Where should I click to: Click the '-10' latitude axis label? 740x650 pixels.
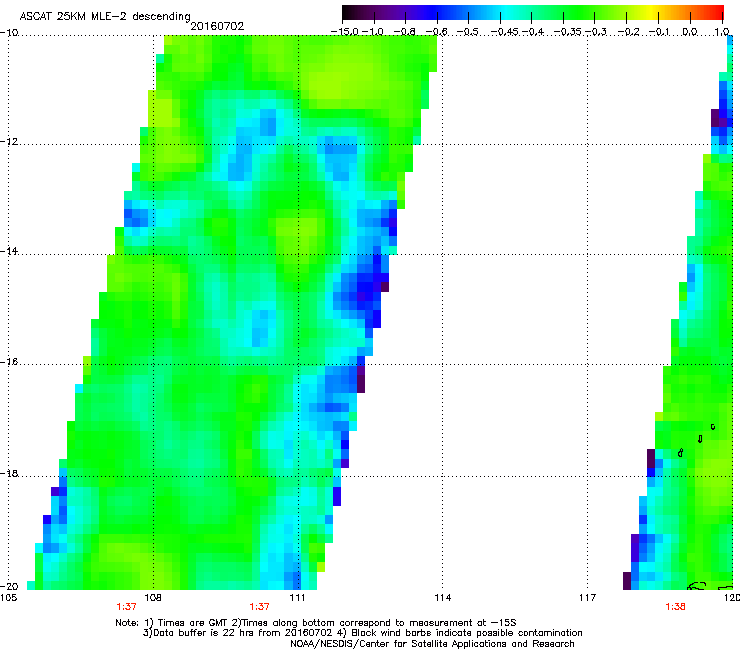[9, 33]
